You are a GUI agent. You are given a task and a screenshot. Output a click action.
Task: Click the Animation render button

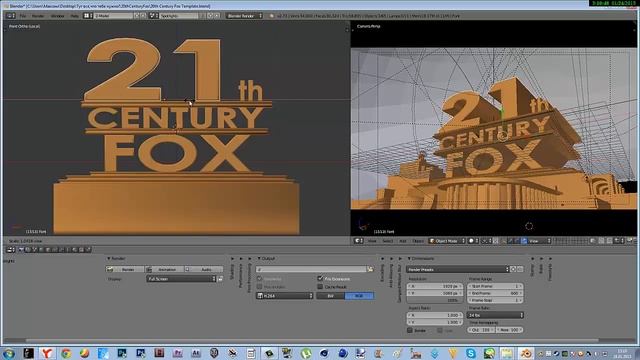tap(164, 269)
